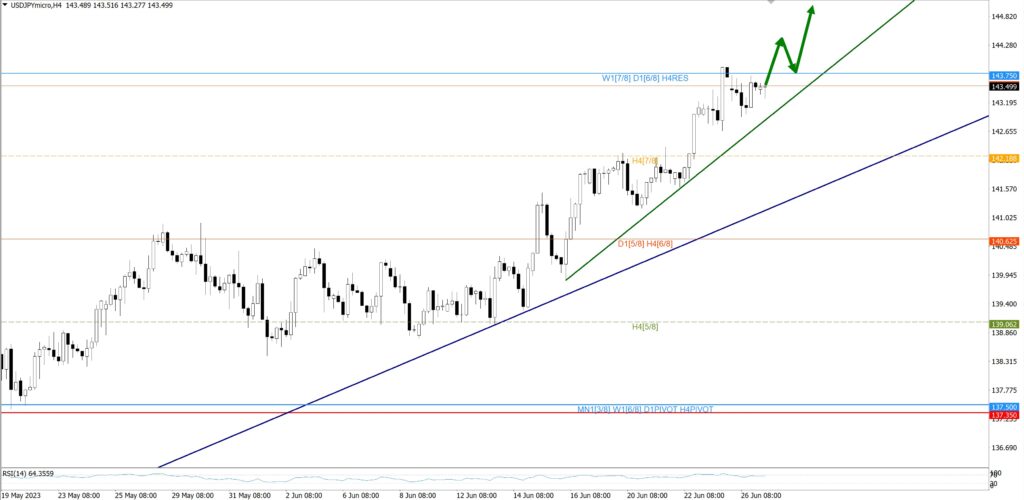
Task: Click the green H4[5/8] level label
Action: [645, 326]
